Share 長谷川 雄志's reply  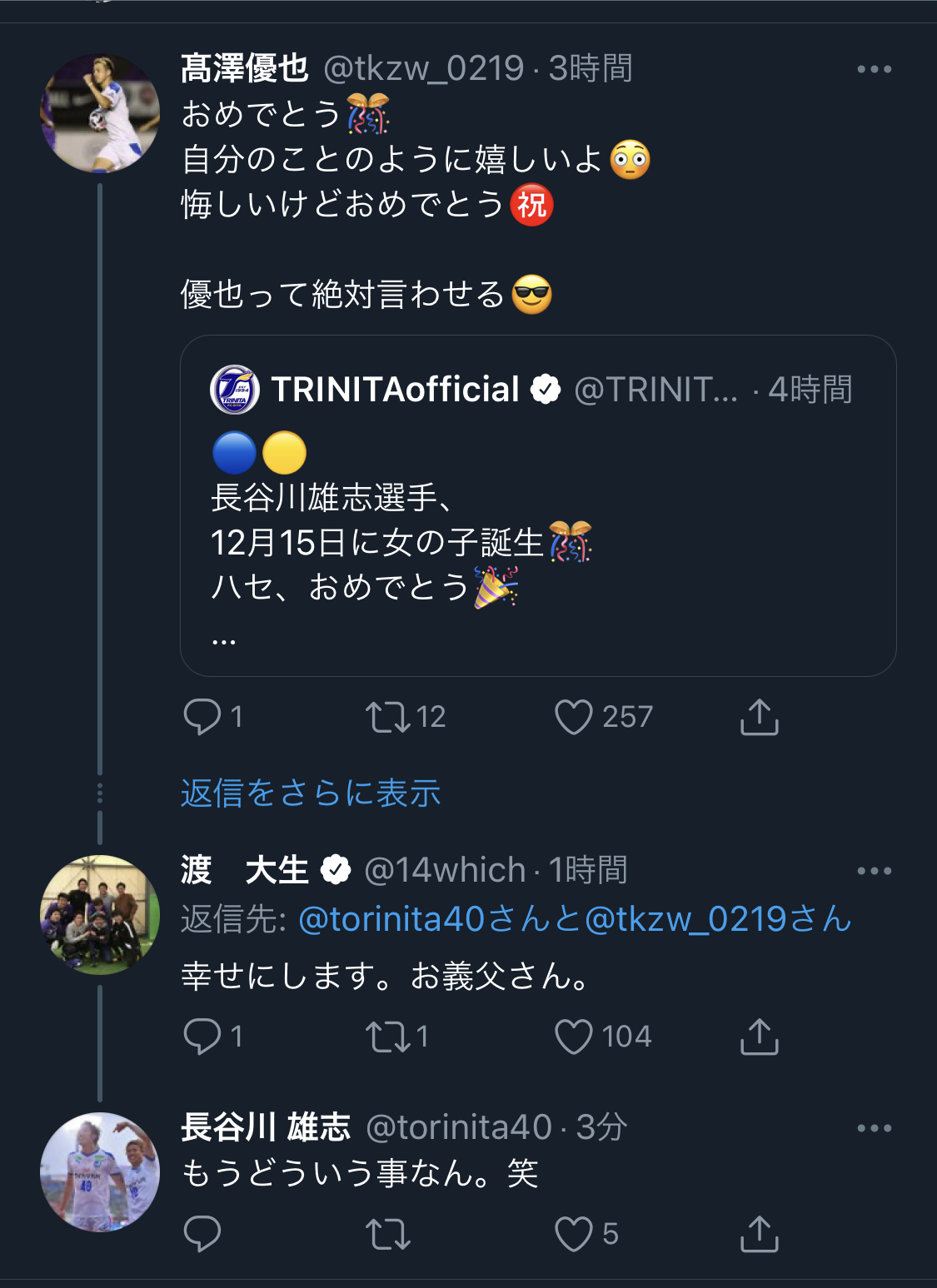[x=759, y=1234]
